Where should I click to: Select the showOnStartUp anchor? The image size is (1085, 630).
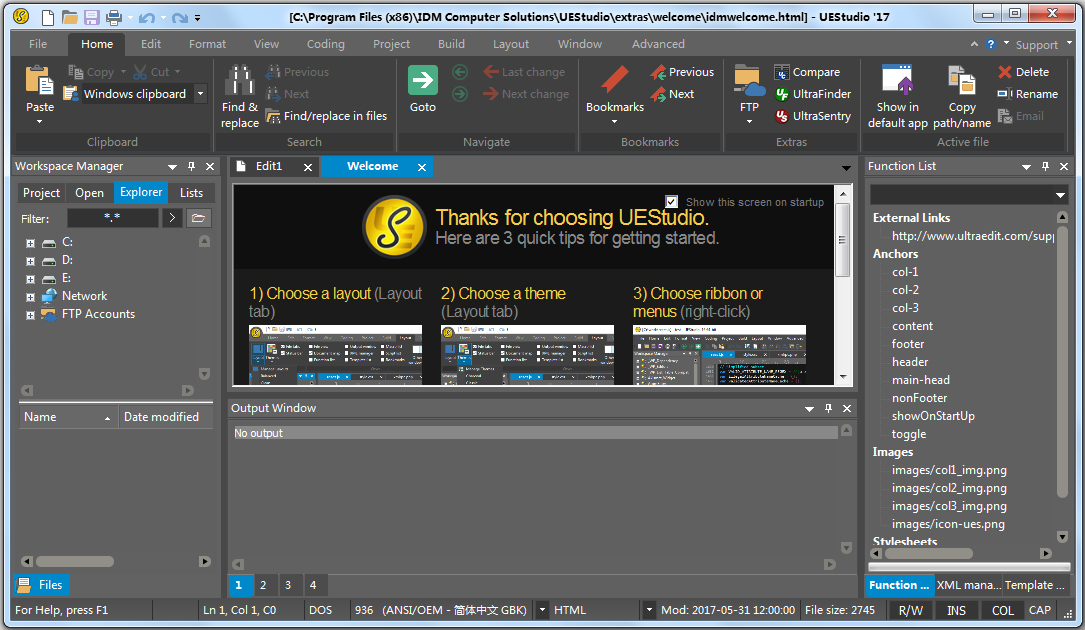(x=933, y=416)
